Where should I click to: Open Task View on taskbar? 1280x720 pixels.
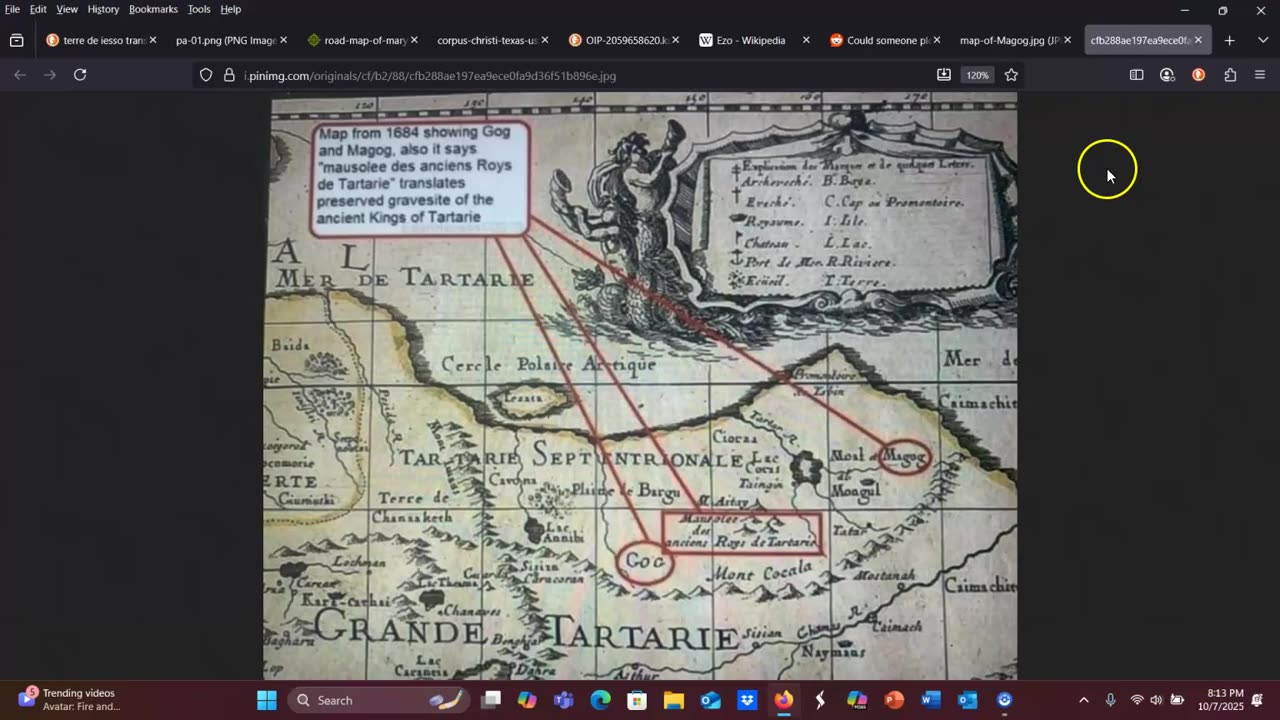point(490,700)
